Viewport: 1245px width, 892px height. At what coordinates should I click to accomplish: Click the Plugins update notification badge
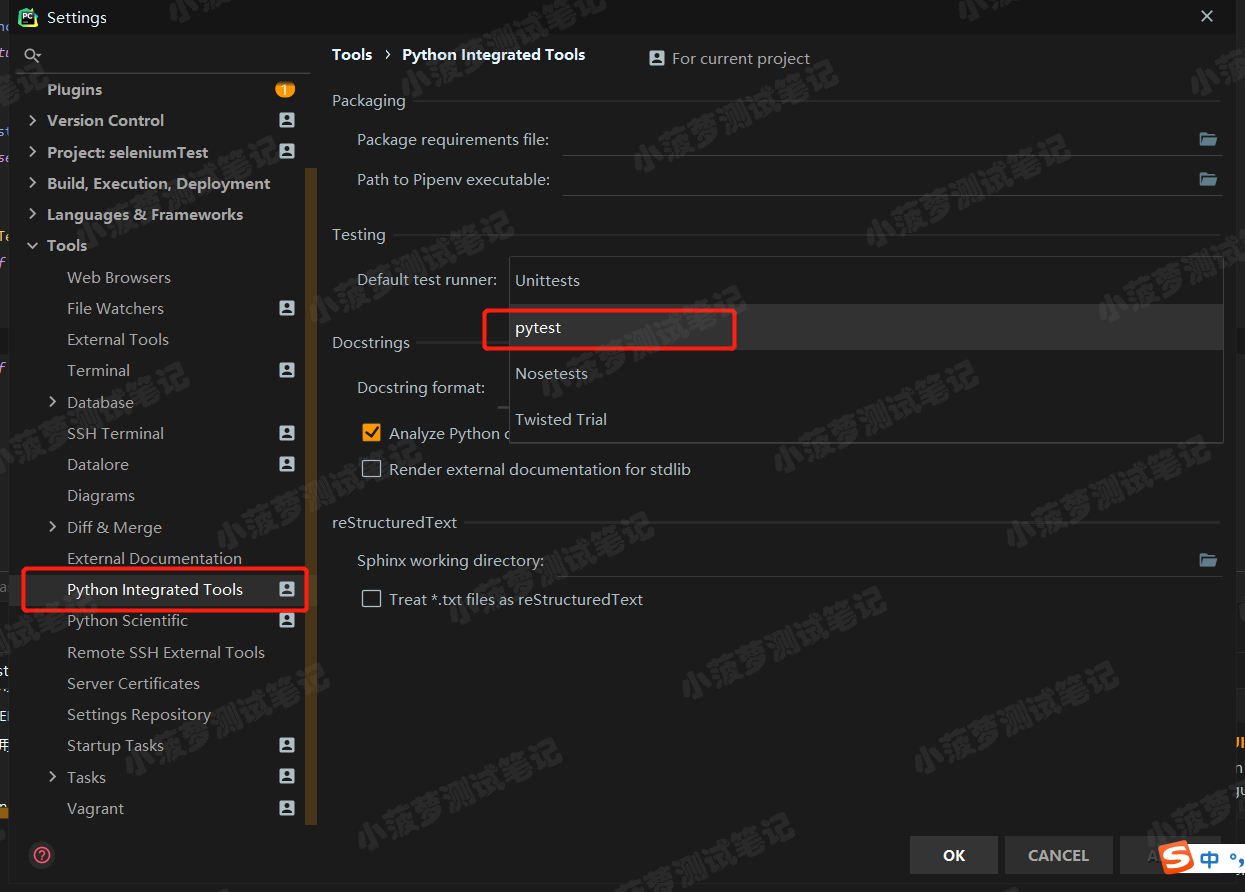[x=285, y=90]
